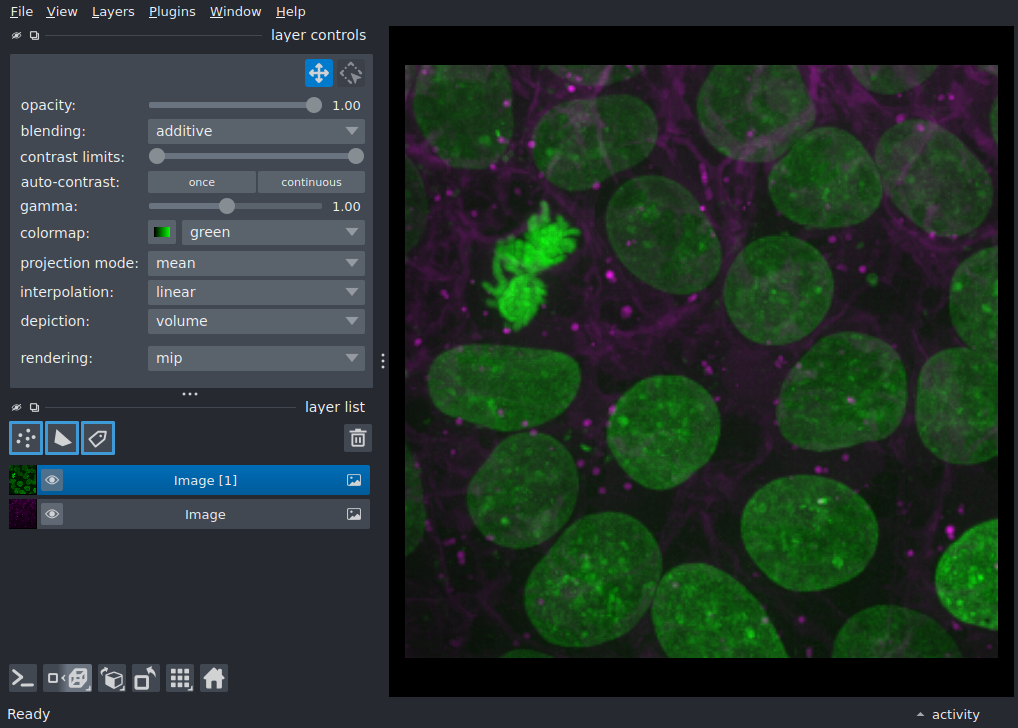
Task: Adjust the gamma slider handle
Action: [227, 207]
